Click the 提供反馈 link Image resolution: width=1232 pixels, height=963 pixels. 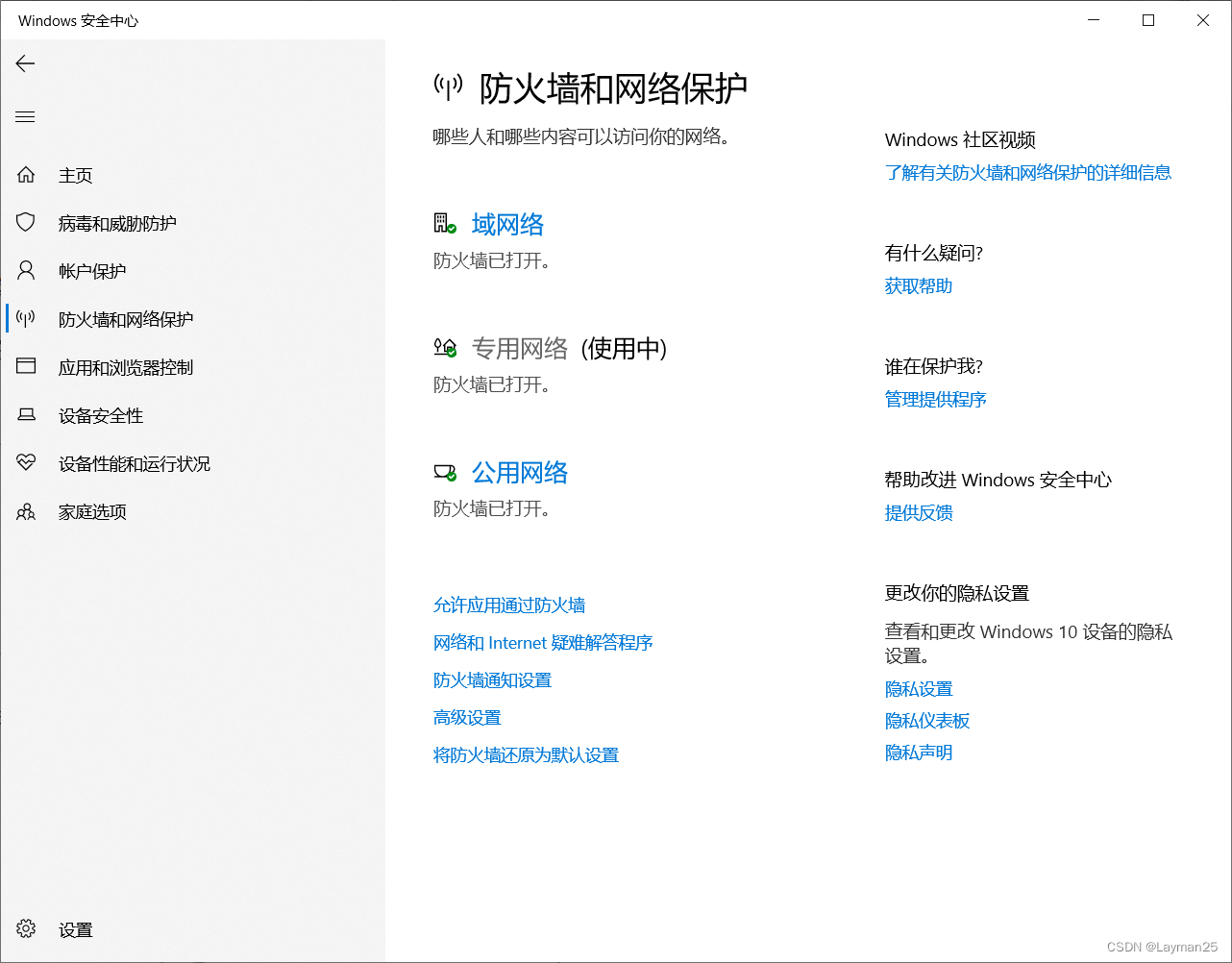tap(919, 512)
